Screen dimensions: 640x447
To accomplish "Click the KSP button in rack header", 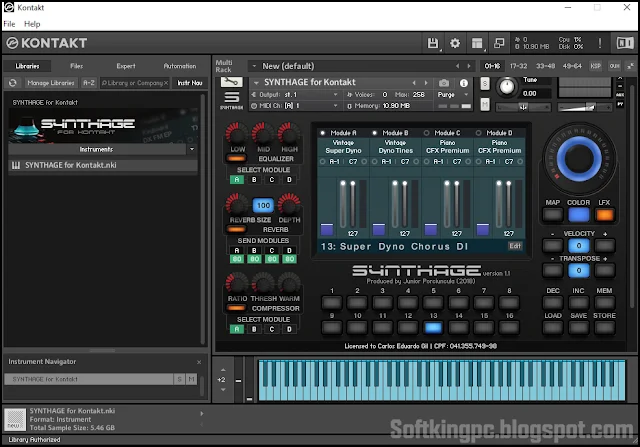I will pyautogui.click(x=596, y=66).
